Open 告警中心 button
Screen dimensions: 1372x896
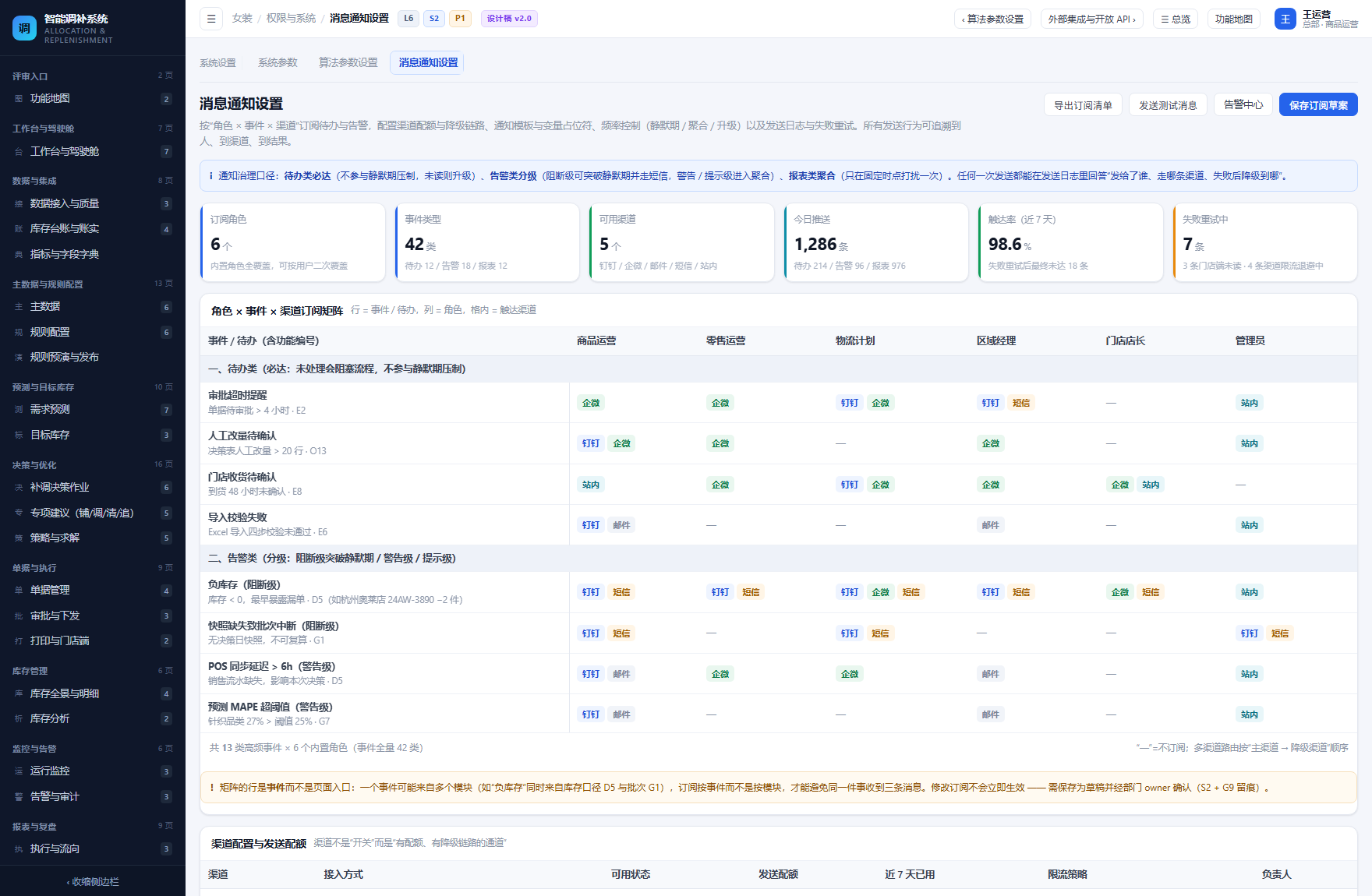pyautogui.click(x=1243, y=104)
